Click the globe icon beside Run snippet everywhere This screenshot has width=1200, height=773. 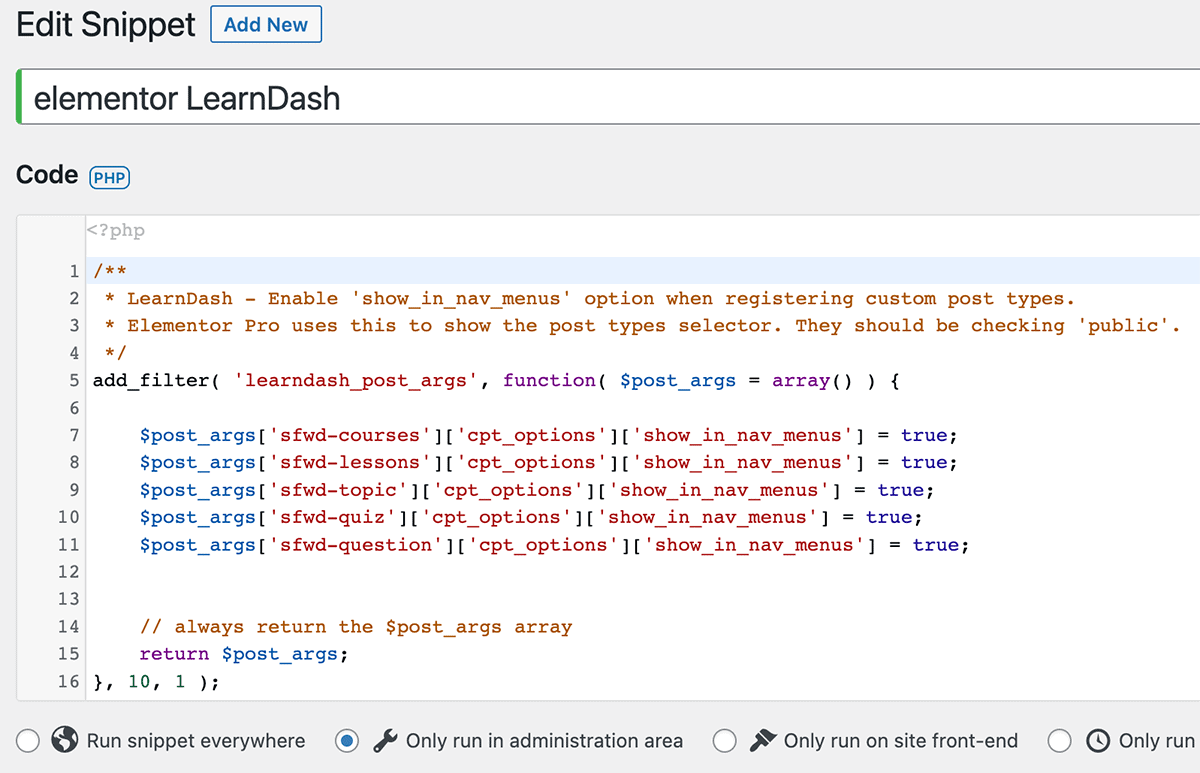[x=65, y=741]
